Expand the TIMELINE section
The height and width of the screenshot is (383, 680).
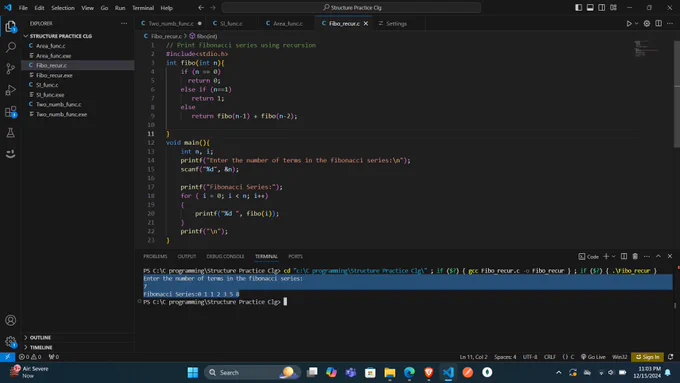(41, 347)
